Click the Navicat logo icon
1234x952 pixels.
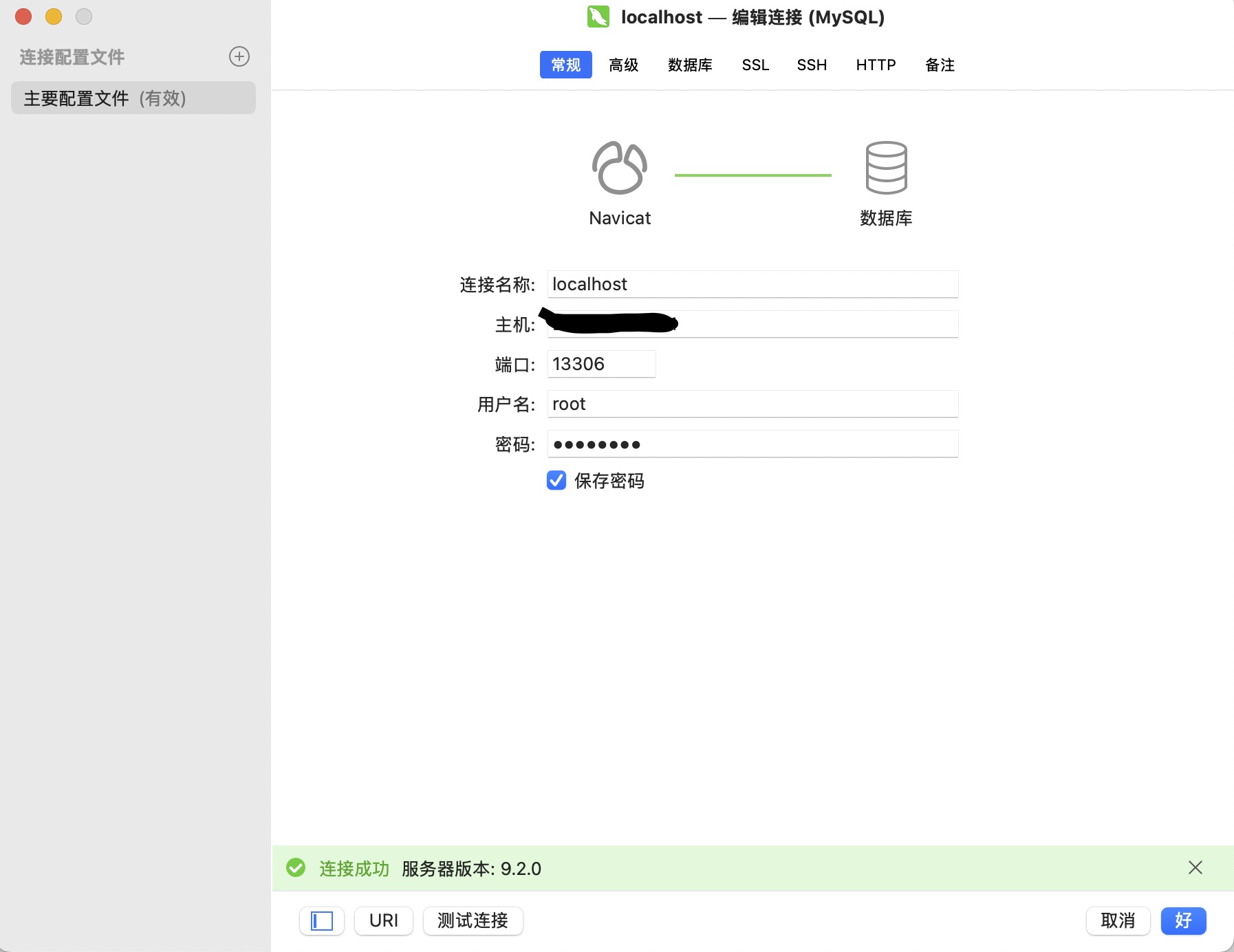[x=620, y=168]
